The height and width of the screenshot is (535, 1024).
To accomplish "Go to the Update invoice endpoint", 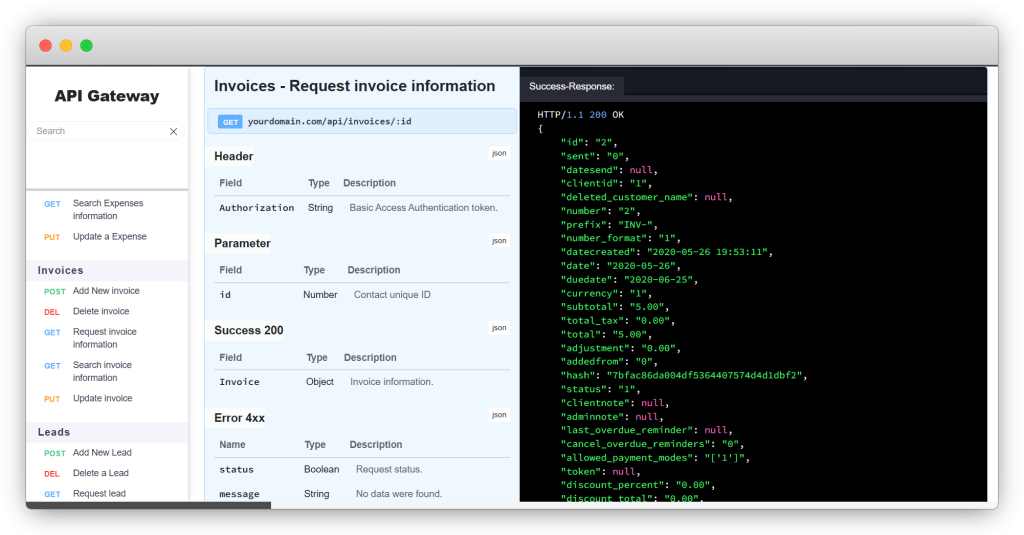I will 102,398.
